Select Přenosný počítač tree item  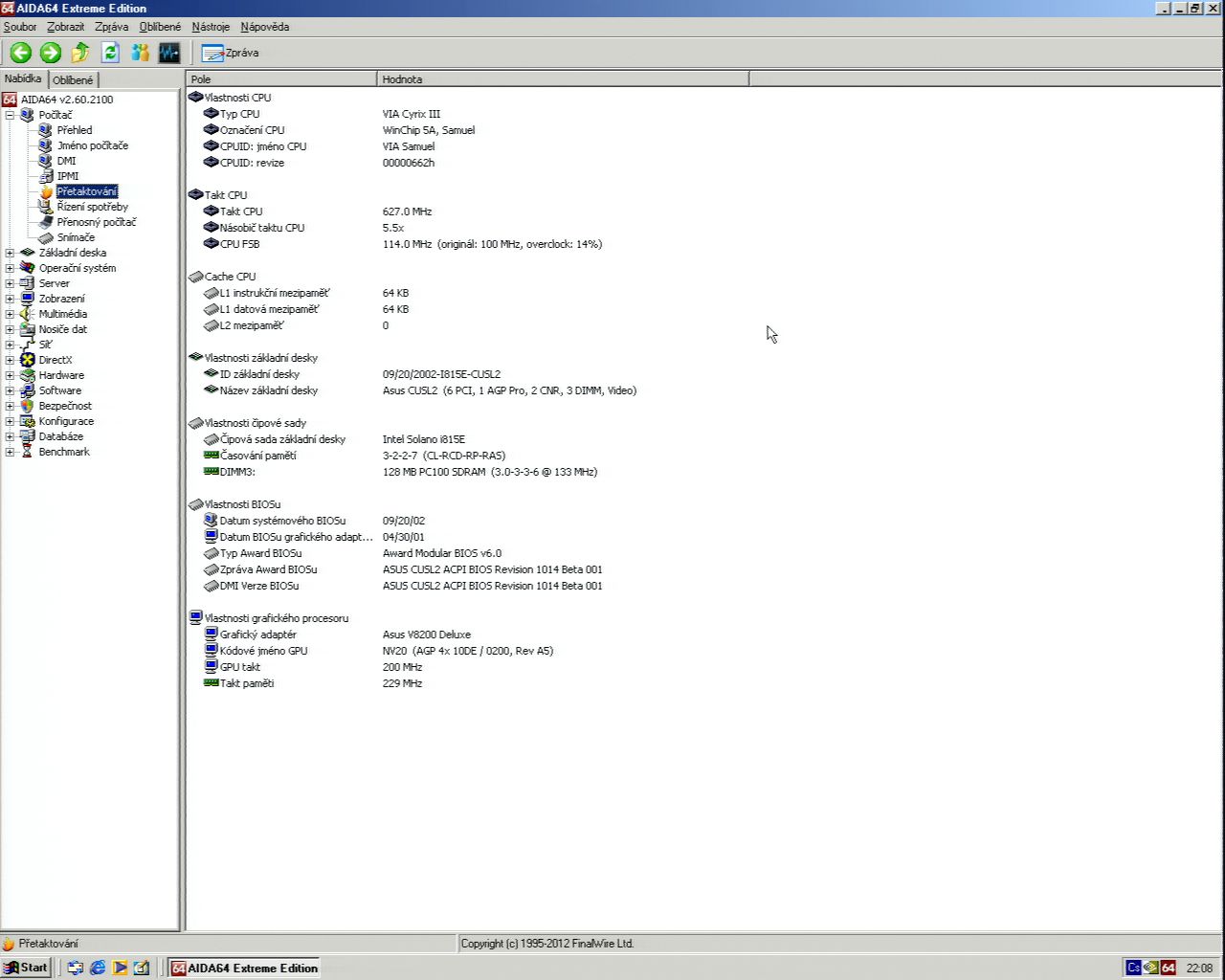point(97,222)
